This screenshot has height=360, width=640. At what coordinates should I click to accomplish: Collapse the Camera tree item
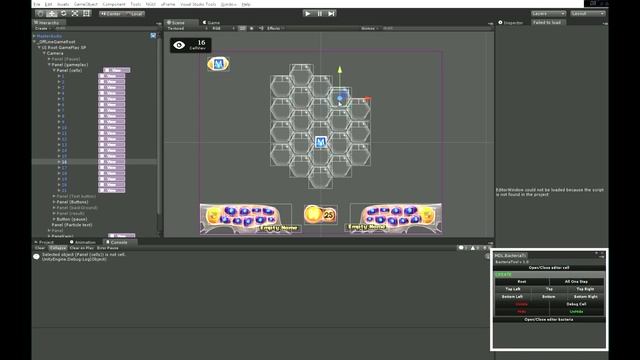click(x=44, y=53)
